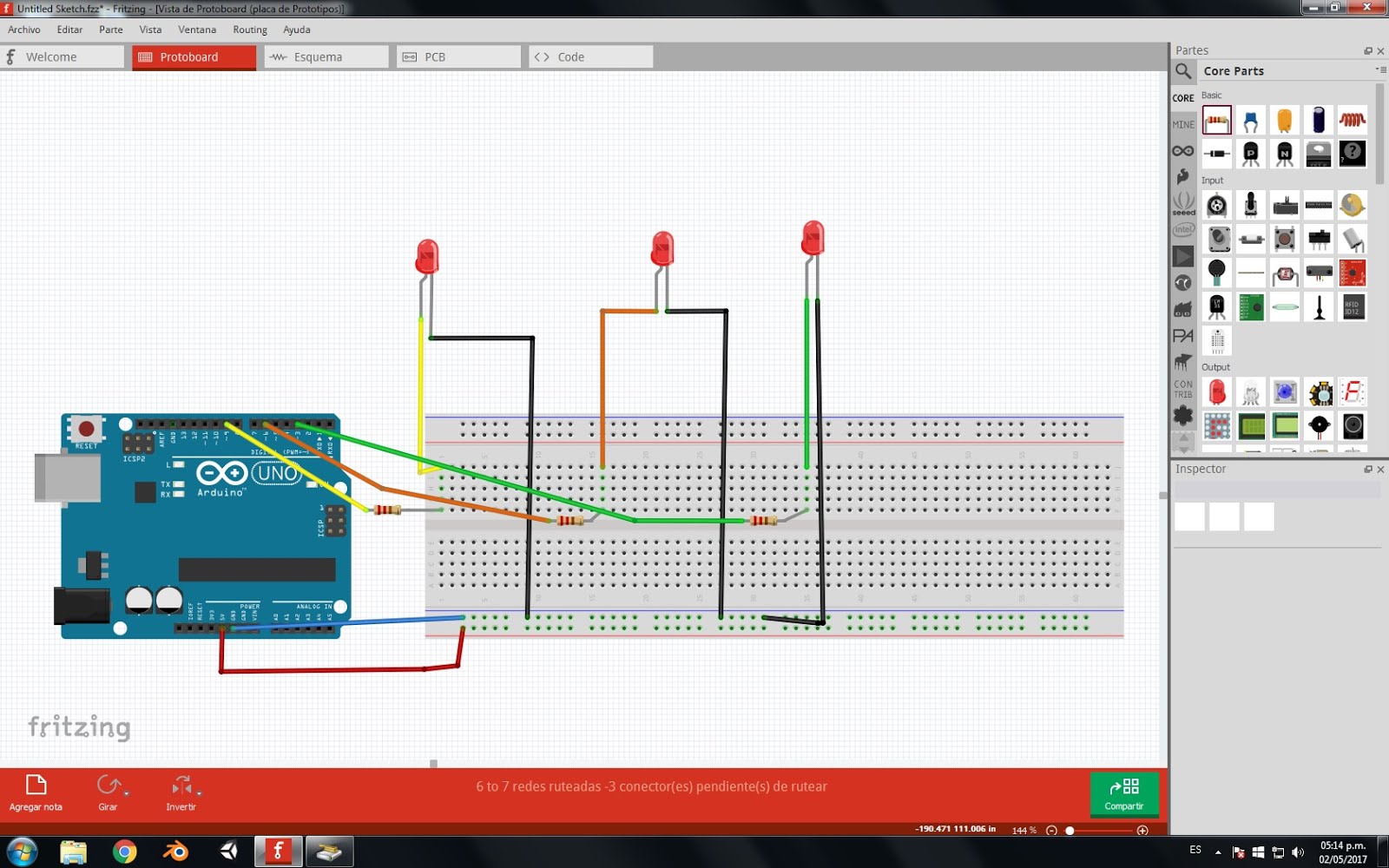Image resolution: width=1389 pixels, height=868 pixels.
Task: Select the diode part
Action: pyautogui.click(x=1217, y=154)
